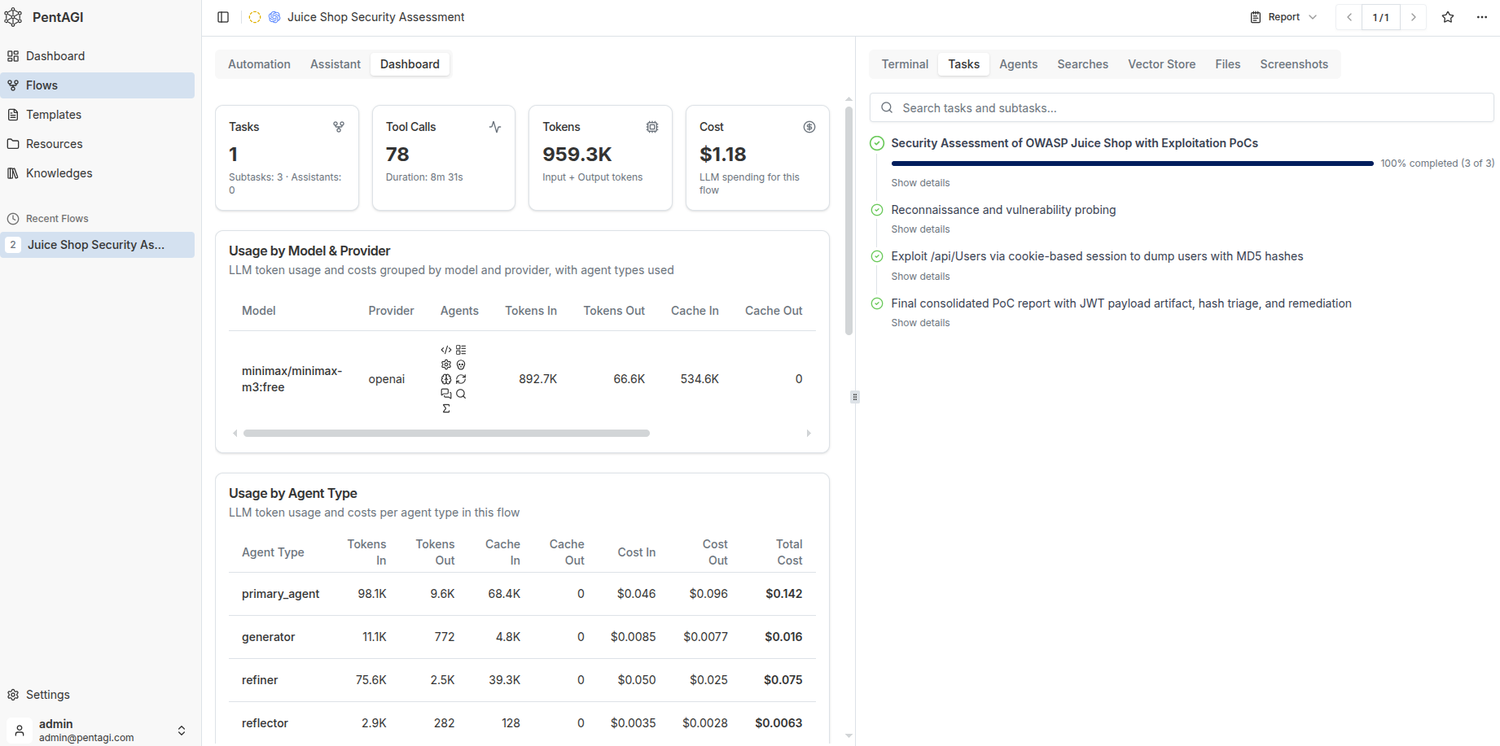The image size is (1500, 746).
Task: Click the Tool Calls activity icon
Action: (495, 127)
